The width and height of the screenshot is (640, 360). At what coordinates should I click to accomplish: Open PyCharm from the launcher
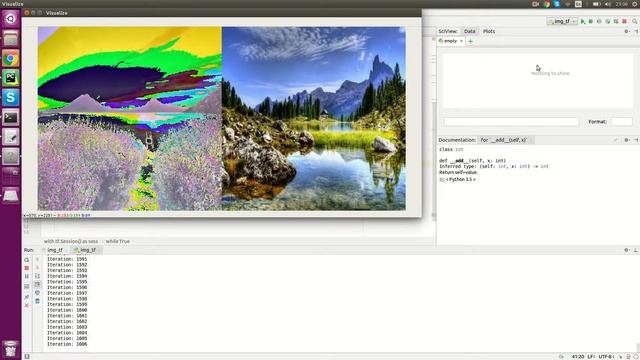(x=11, y=78)
